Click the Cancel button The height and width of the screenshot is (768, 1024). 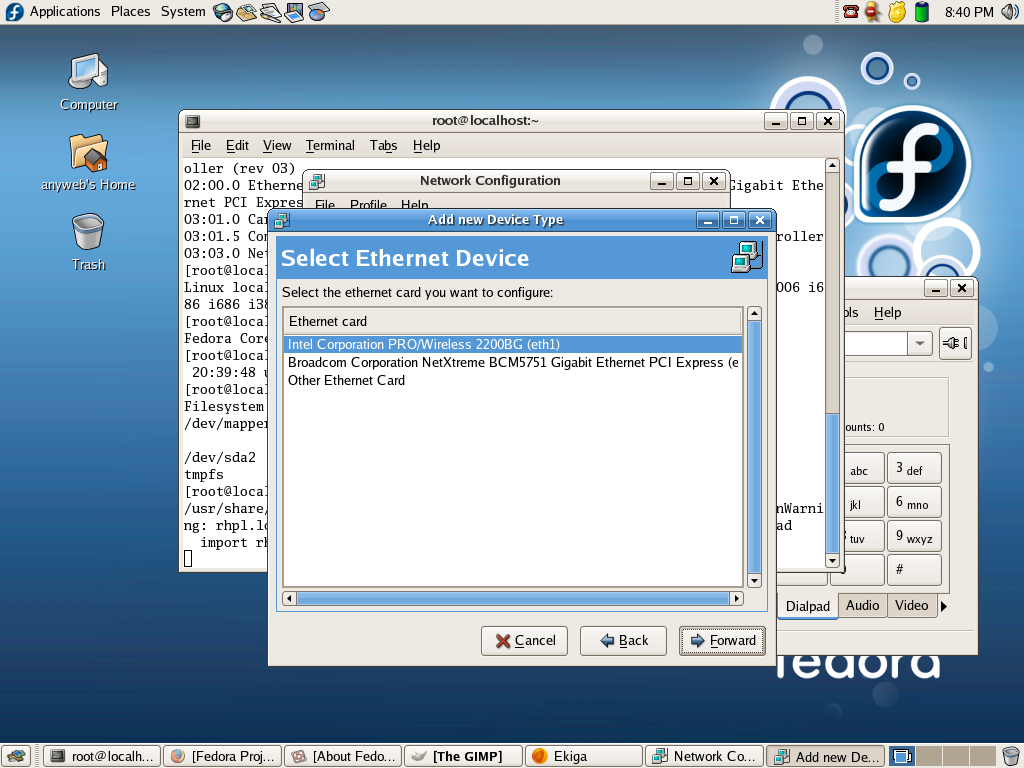524,641
